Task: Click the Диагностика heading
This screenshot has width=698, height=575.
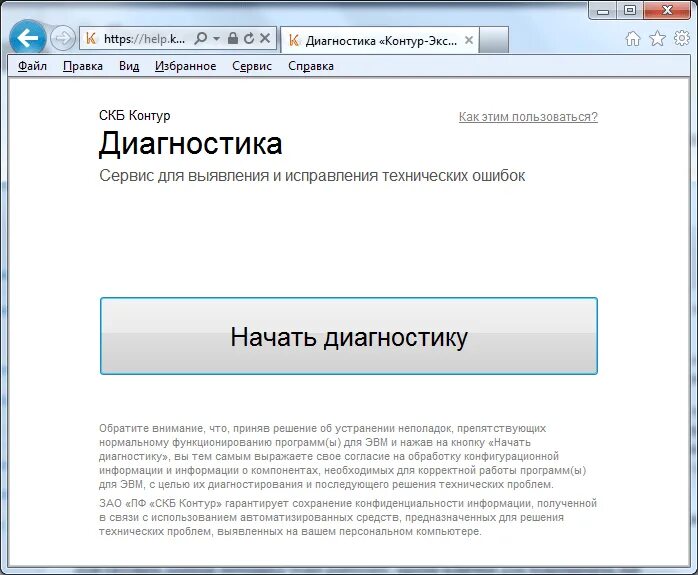Action: point(191,144)
